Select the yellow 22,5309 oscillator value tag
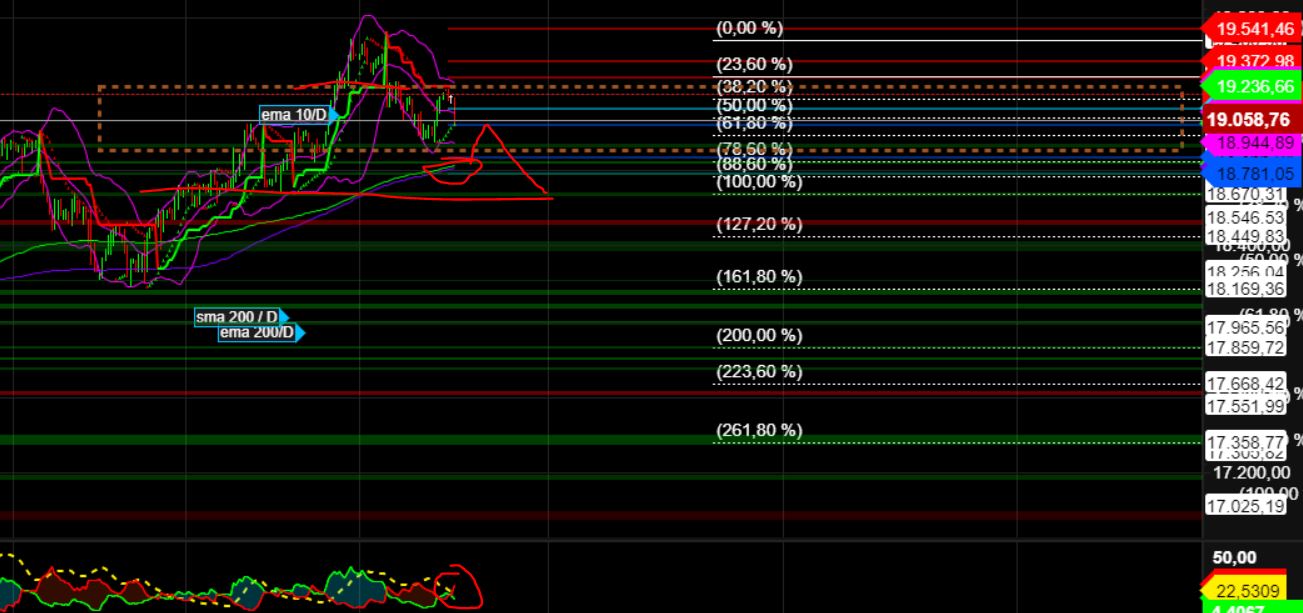Screen dimensions: 1303x613 pos(1248,591)
